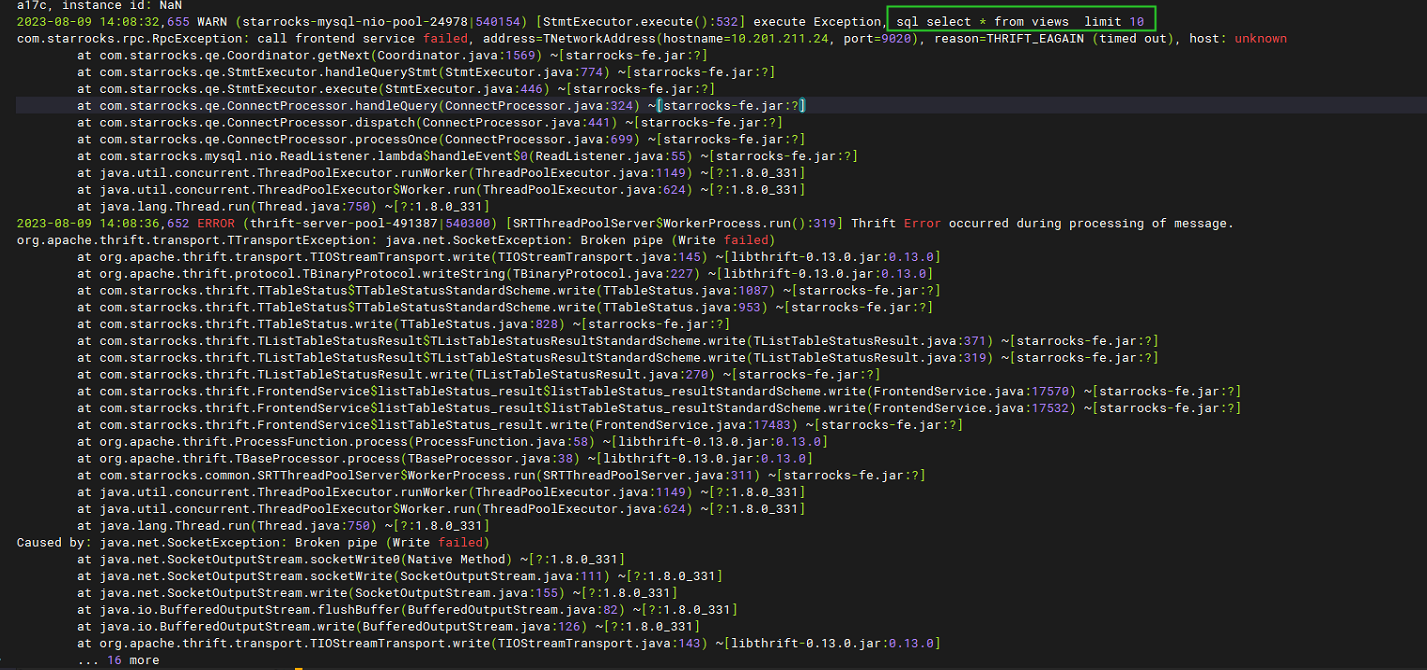Select the timestamp 2023-08-09 14:08:32,655
The height and width of the screenshot is (670, 1427).
(x=105, y=21)
